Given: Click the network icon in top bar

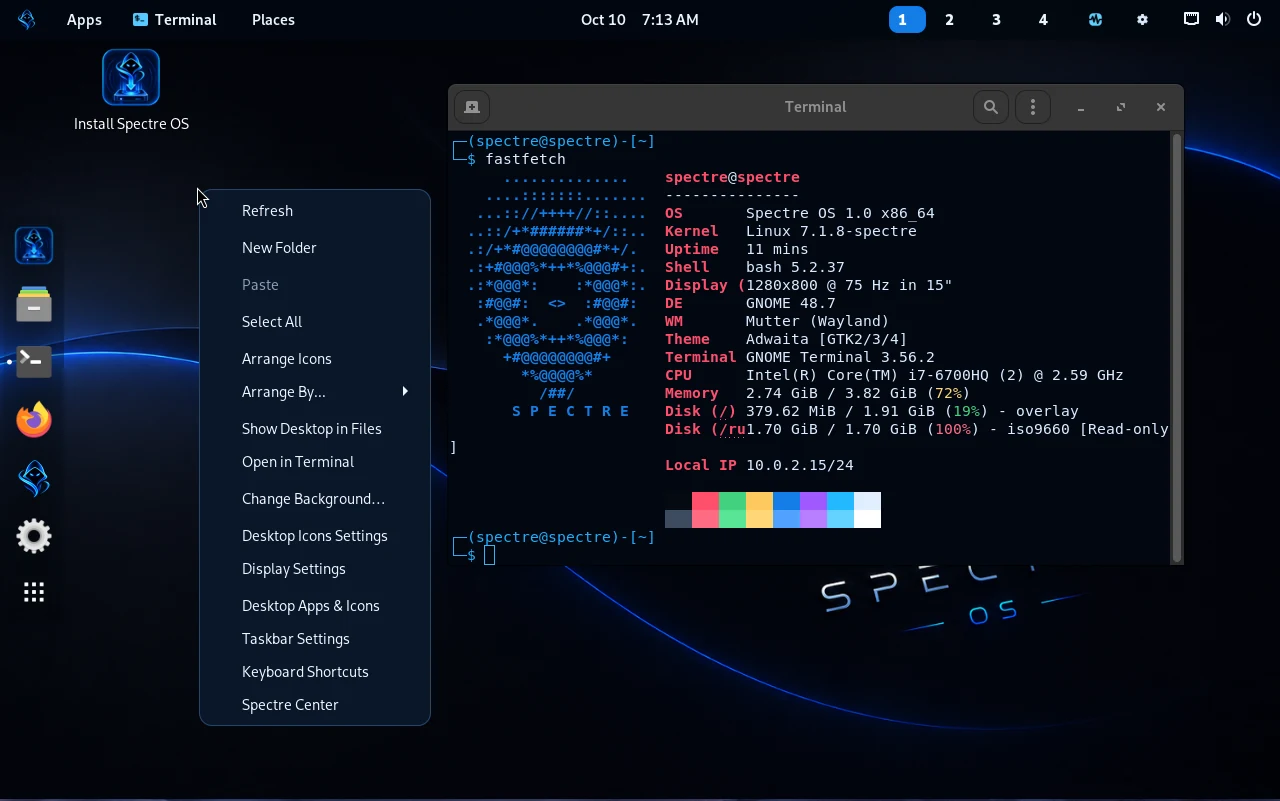Looking at the screenshot, I should 1191,19.
